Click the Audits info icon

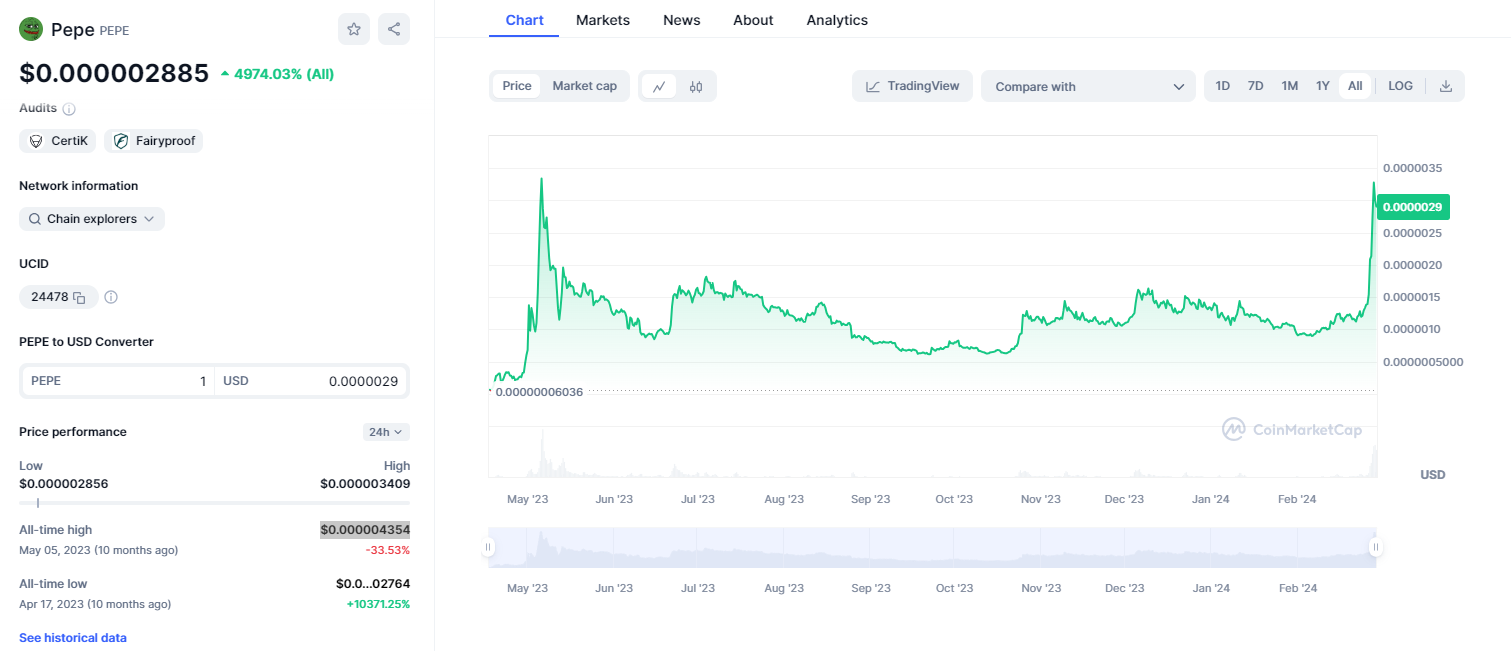(x=69, y=109)
